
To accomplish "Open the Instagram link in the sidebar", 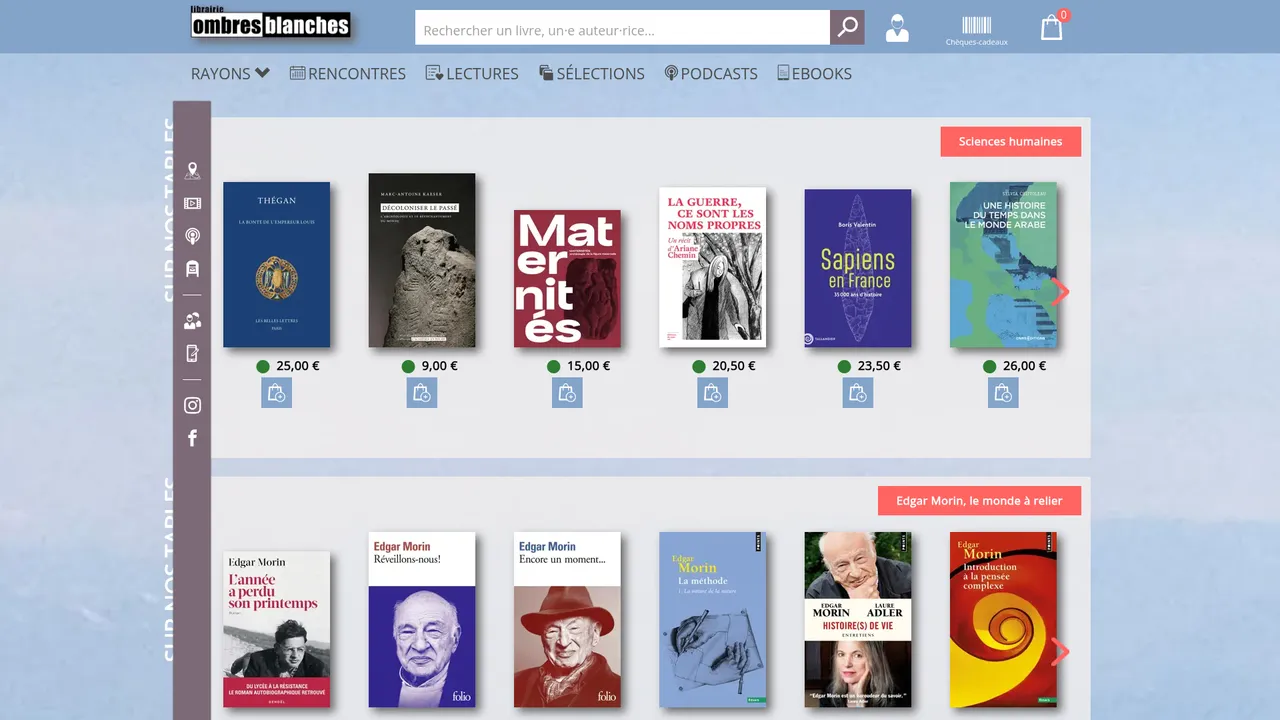I will [192, 405].
